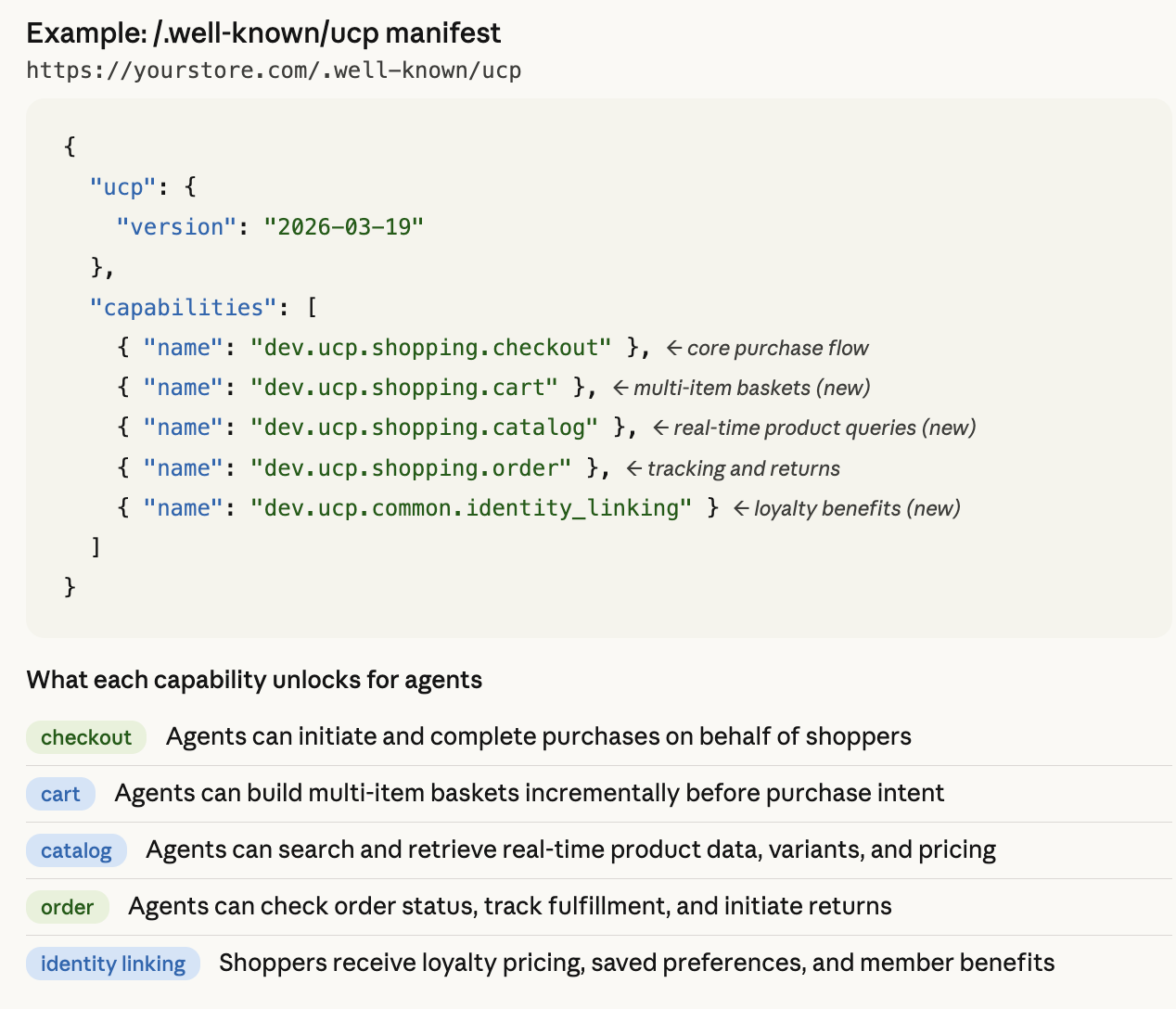Click the tracking and returns annotation
1176x1009 pixels.
(x=744, y=468)
